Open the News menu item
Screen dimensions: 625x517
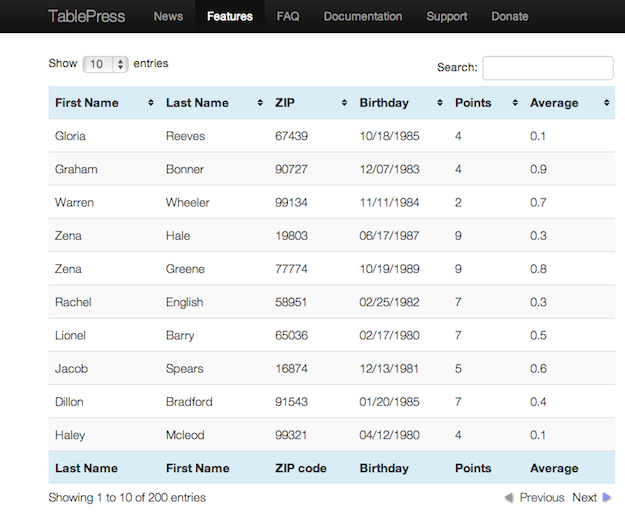(168, 16)
